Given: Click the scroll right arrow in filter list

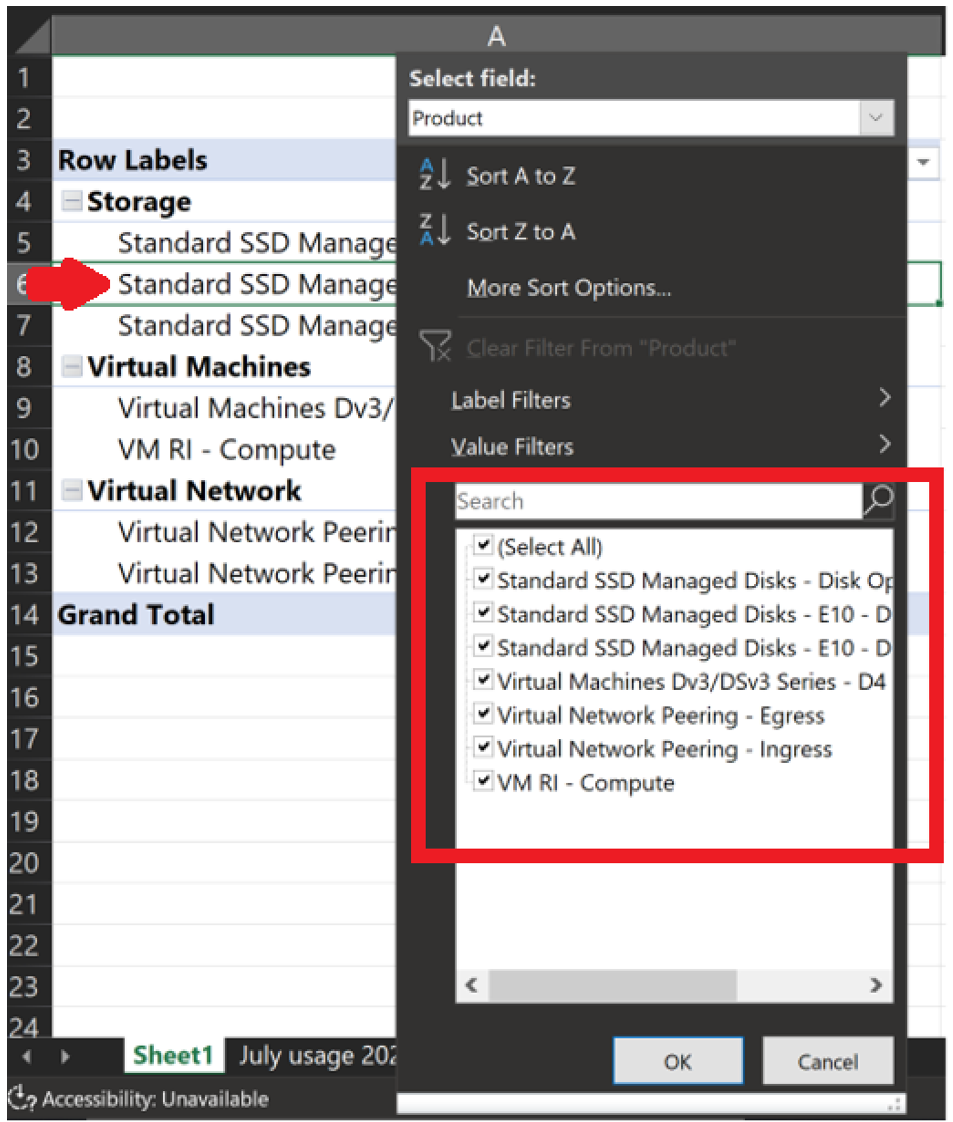Looking at the screenshot, I should pyautogui.click(x=876, y=985).
